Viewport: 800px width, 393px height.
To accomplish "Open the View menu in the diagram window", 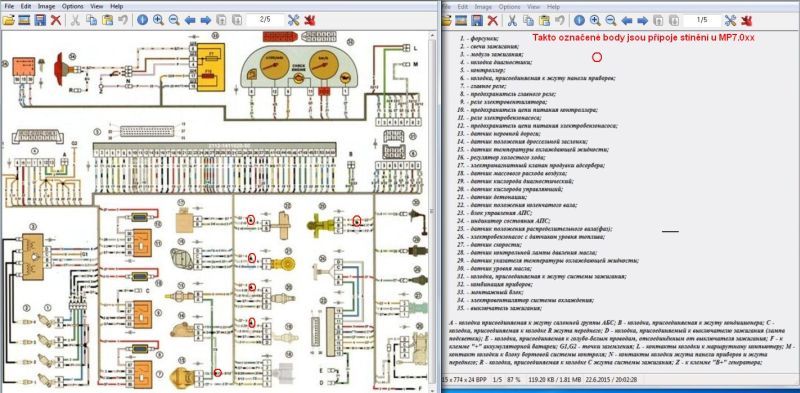I will (97, 7).
